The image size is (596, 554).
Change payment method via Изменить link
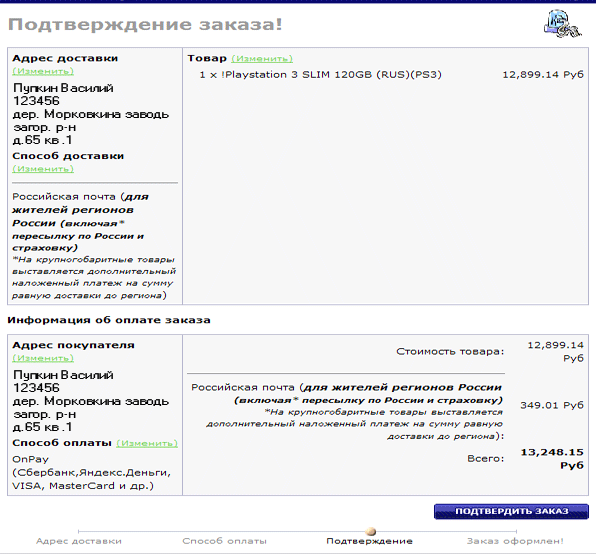click(147, 443)
